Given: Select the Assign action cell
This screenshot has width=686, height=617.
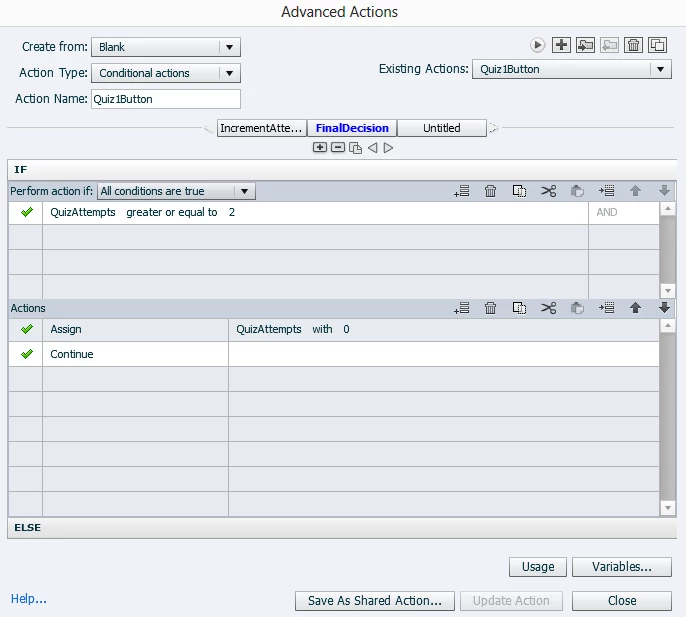Looking at the screenshot, I should (135, 329).
